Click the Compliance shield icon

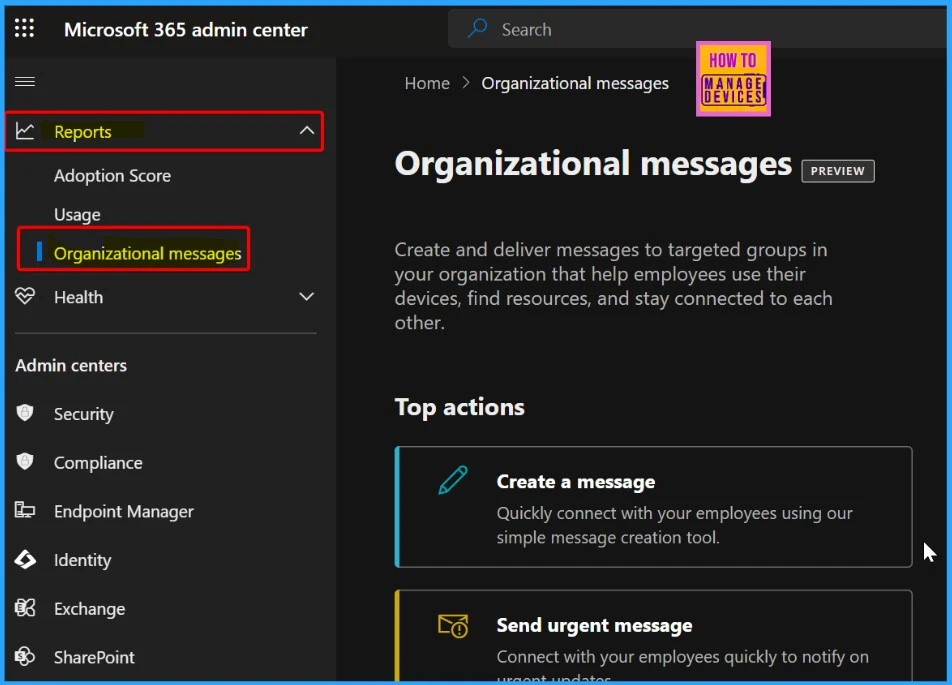click(25, 462)
